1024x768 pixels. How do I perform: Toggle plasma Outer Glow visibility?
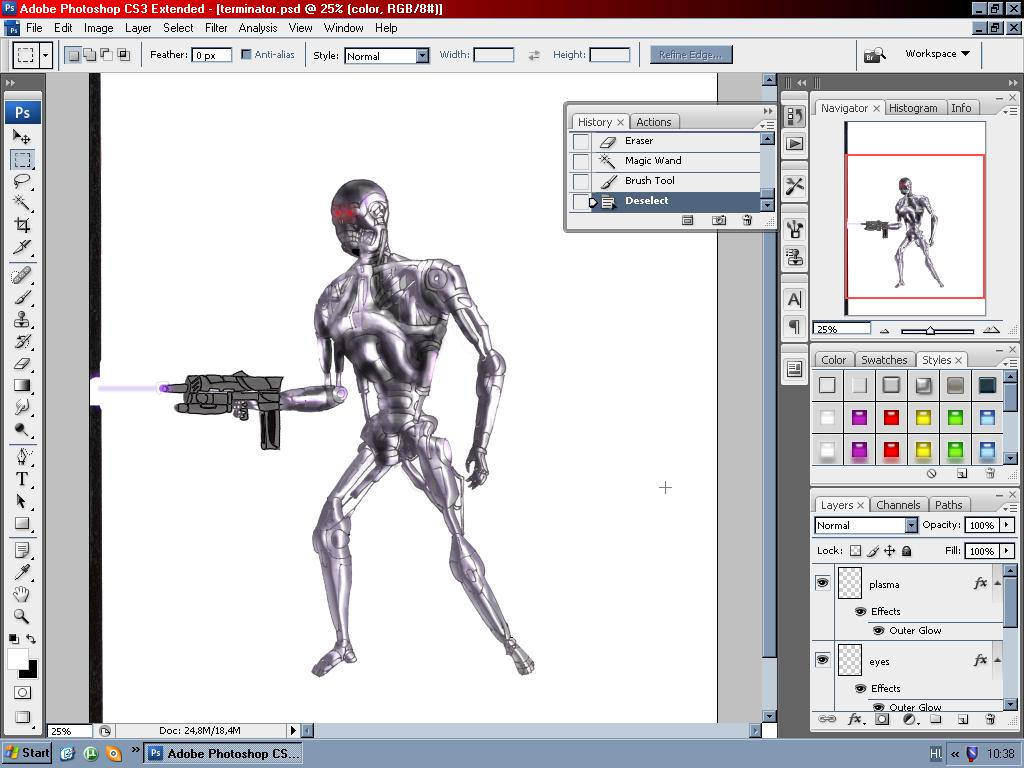(x=878, y=631)
